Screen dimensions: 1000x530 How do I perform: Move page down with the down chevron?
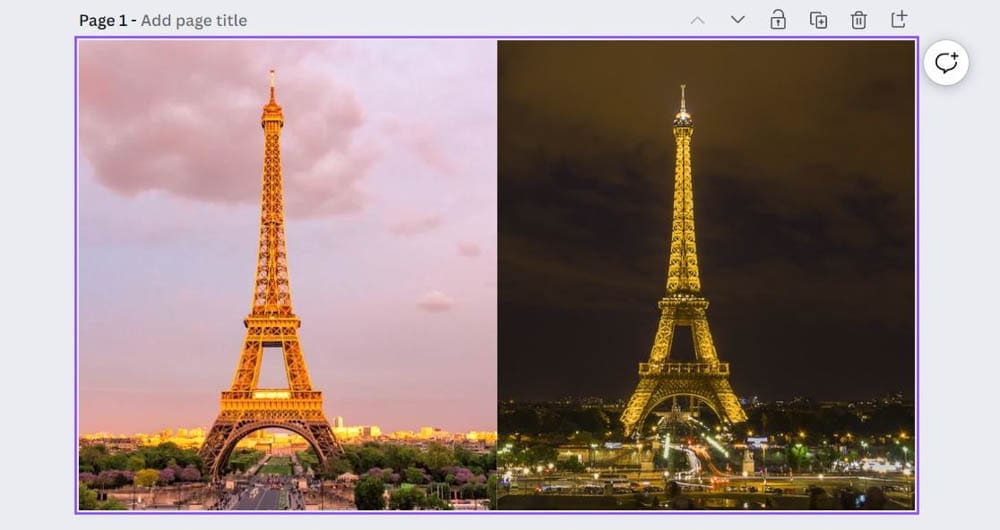pos(738,20)
